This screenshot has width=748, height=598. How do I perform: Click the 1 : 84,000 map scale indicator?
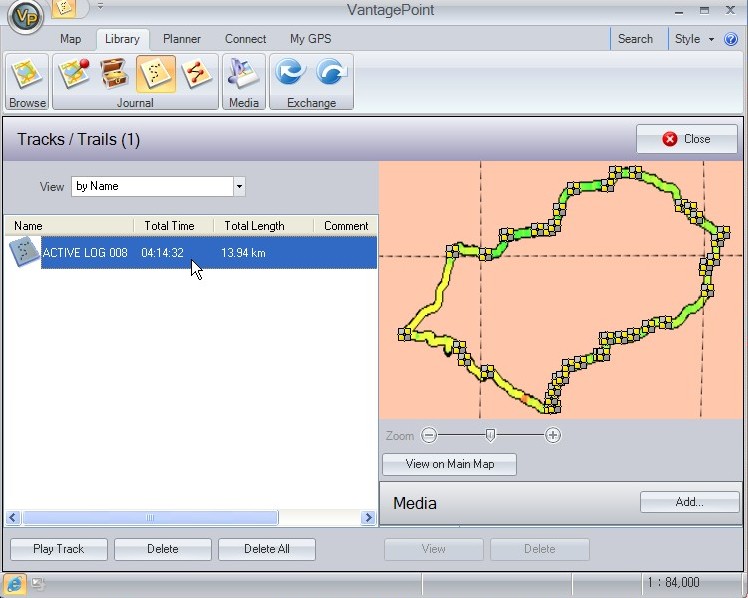(x=673, y=582)
